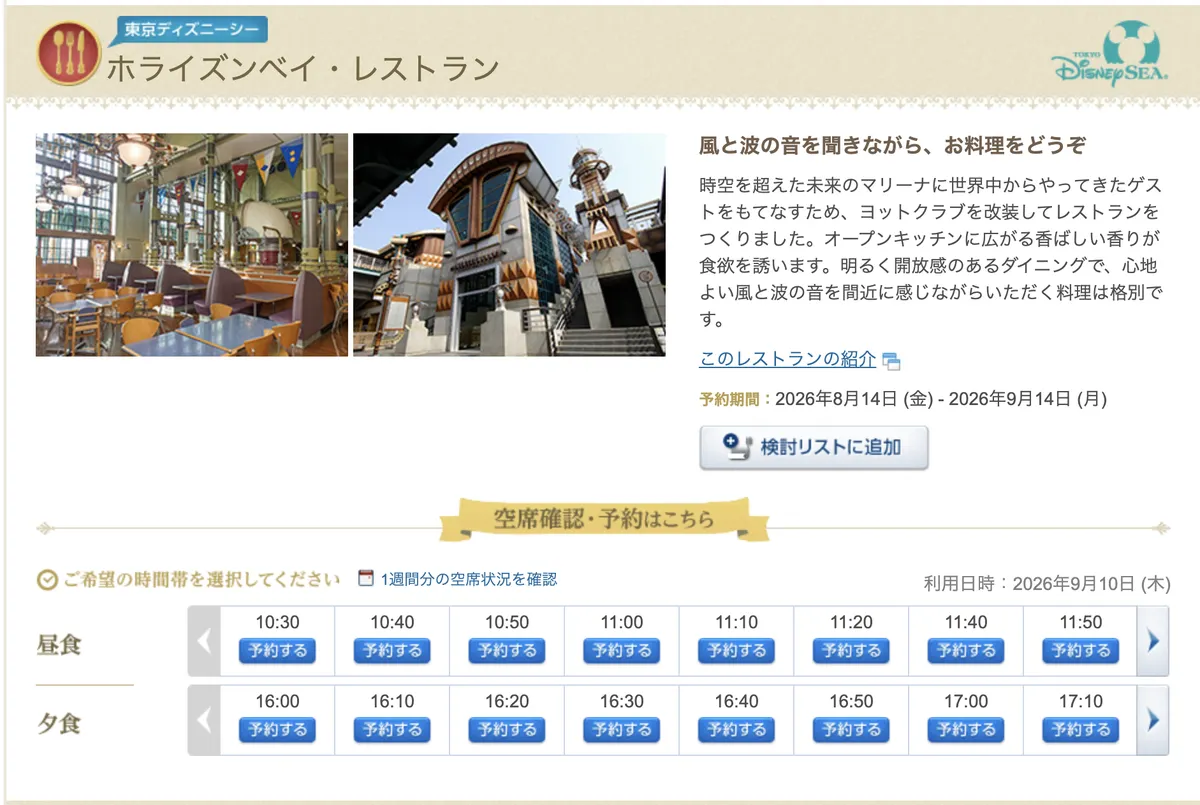Screen dimensions: 1200x805
Task: Reserve the 16:00 dinner slot
Action: [277, 729]
